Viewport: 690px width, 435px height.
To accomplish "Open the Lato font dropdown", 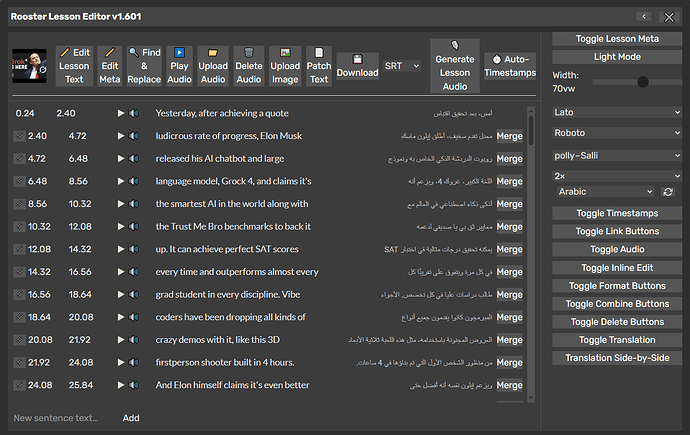I will tap(617, 112).
